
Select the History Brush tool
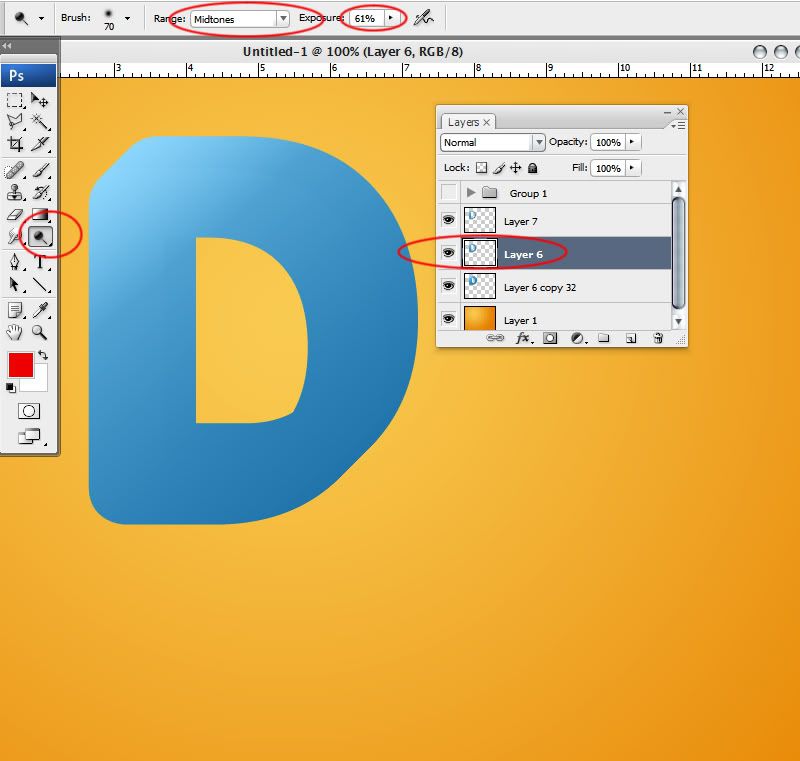[x=40, y=192]
